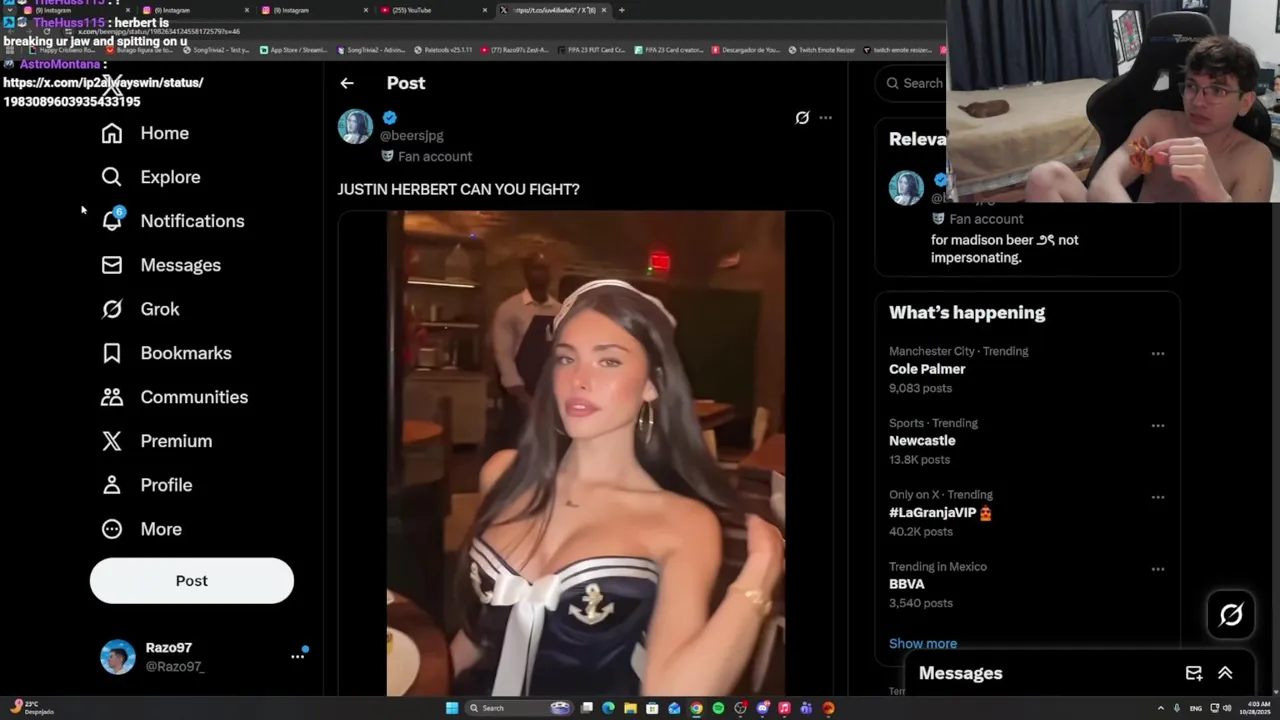
Task: Open Premium in the X sidebar
Action: click(x=157, y=441)
